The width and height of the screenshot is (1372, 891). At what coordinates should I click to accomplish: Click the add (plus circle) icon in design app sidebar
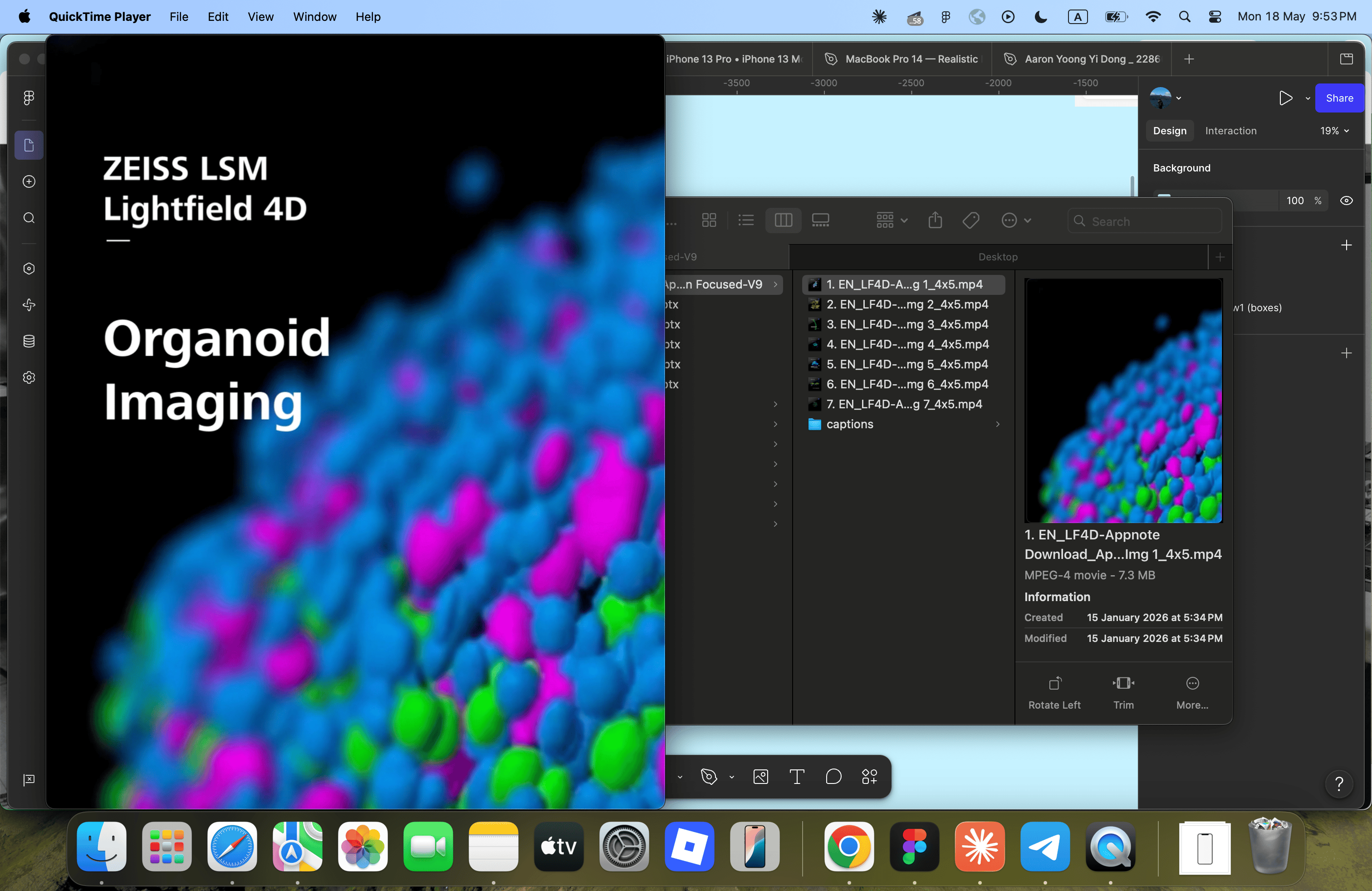click(29, 181)
